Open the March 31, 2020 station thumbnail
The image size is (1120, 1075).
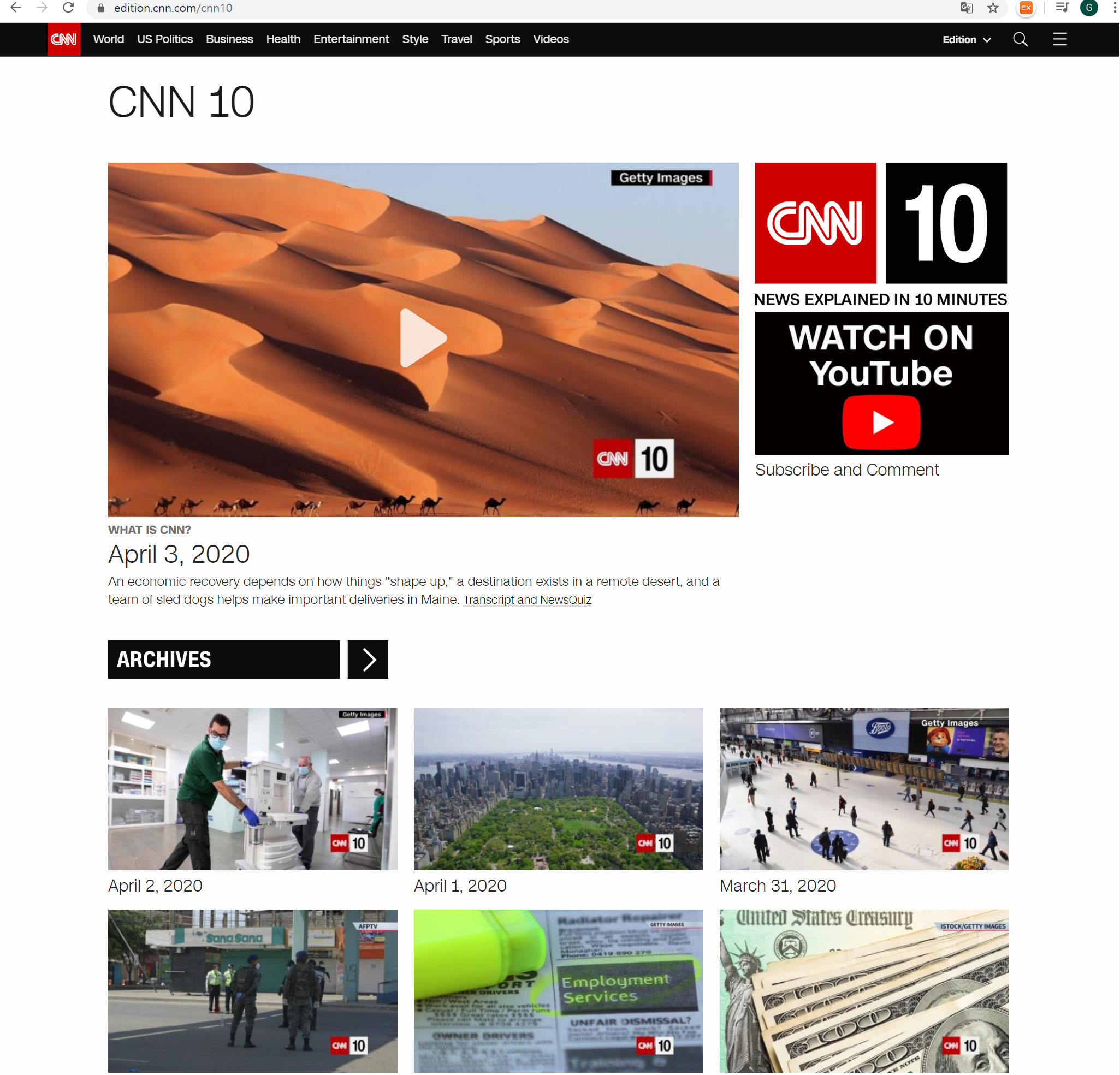click(x=864, y=789)
